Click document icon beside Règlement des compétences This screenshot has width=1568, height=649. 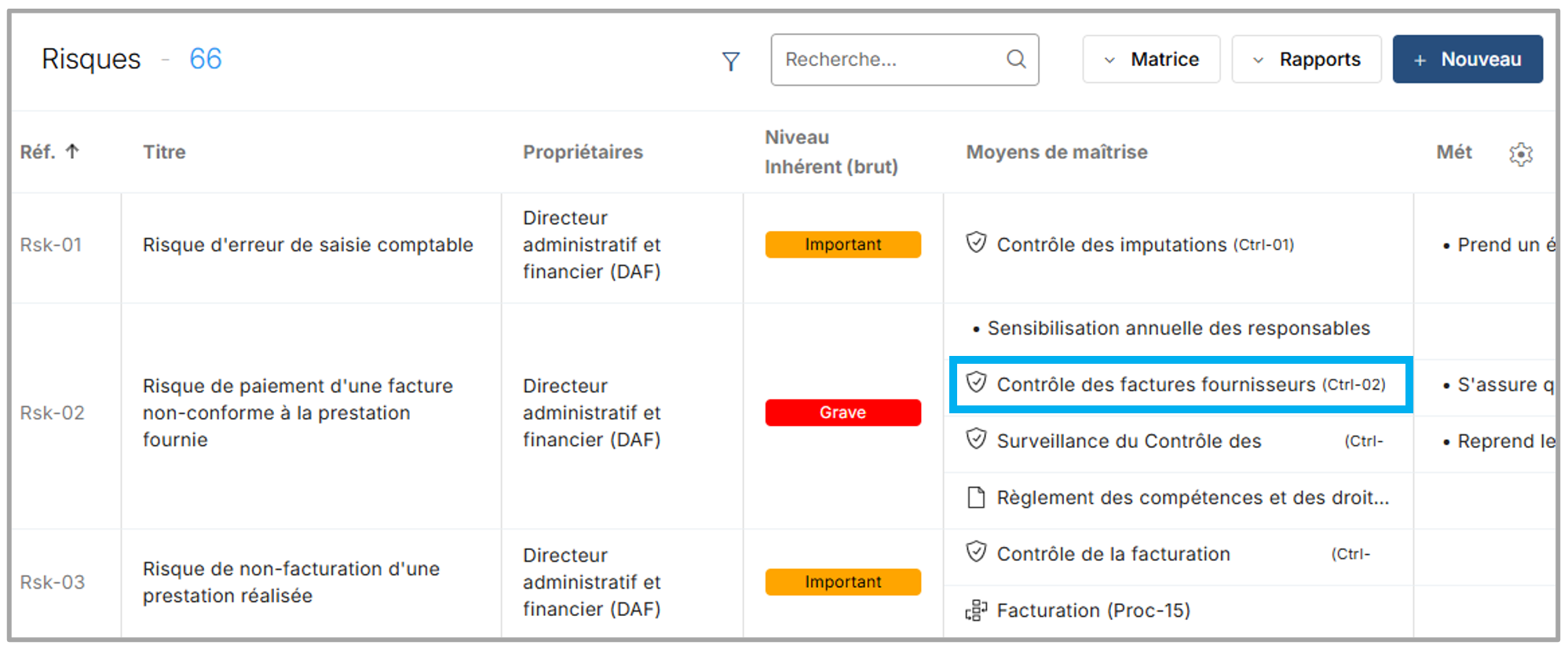pyautogui.click(x=976, y=497)
